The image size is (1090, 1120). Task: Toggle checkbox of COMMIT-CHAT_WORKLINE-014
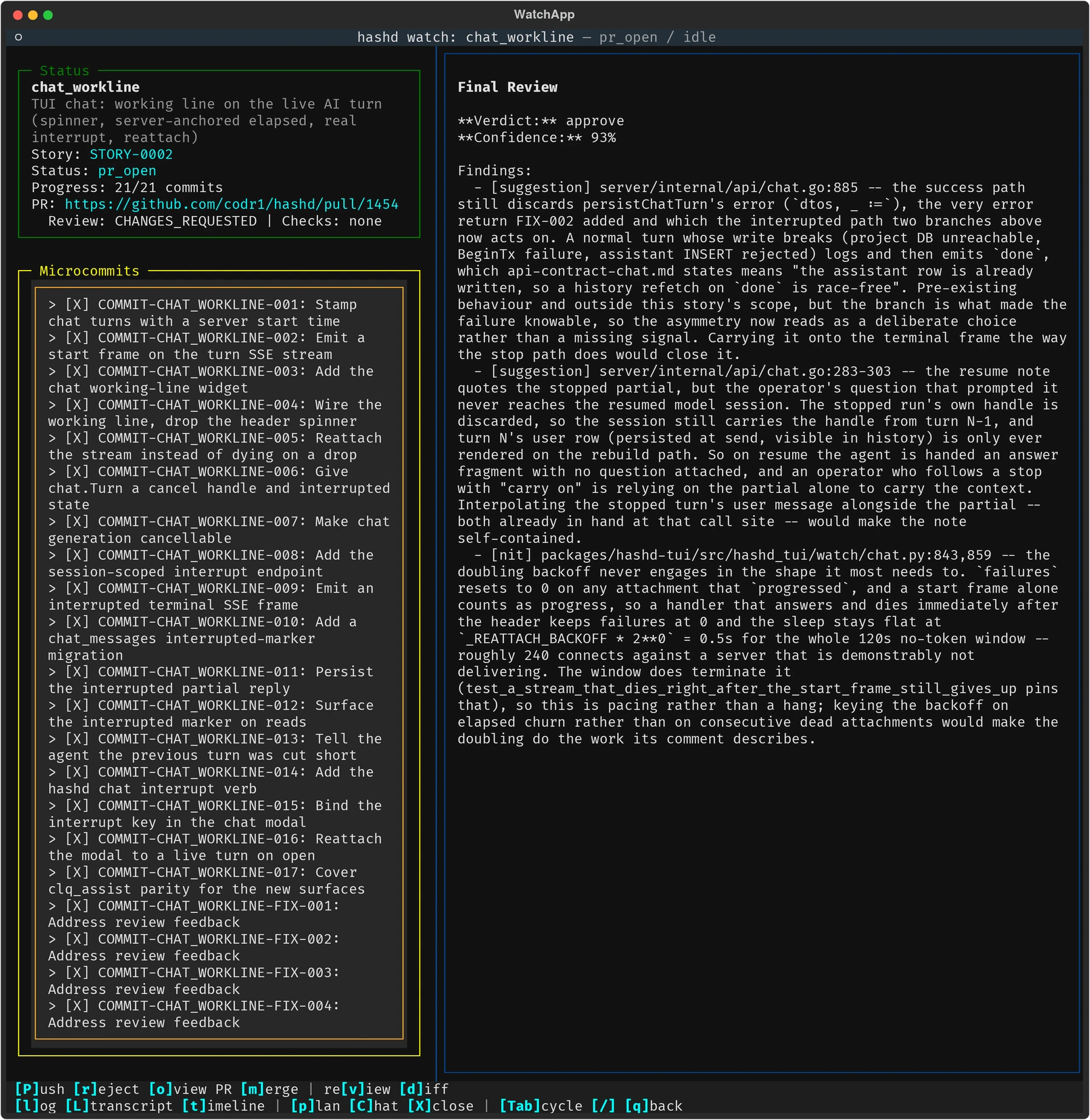pyautogui.click(x=77, y=772)
